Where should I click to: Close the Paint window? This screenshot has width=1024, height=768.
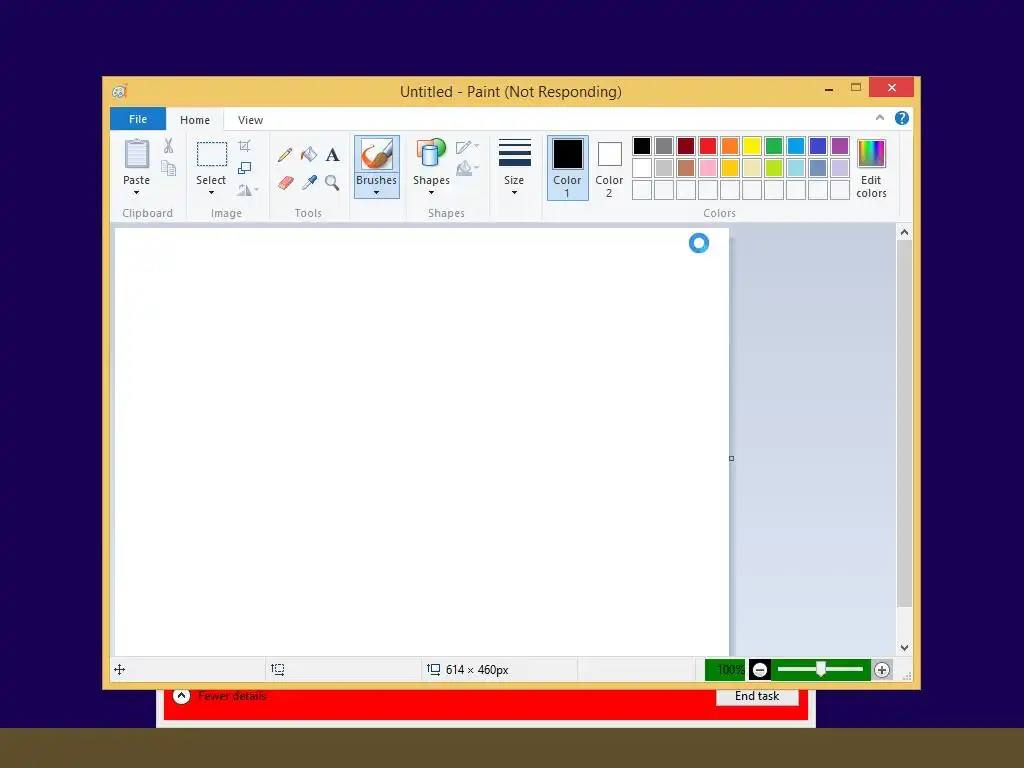point(891,87)
